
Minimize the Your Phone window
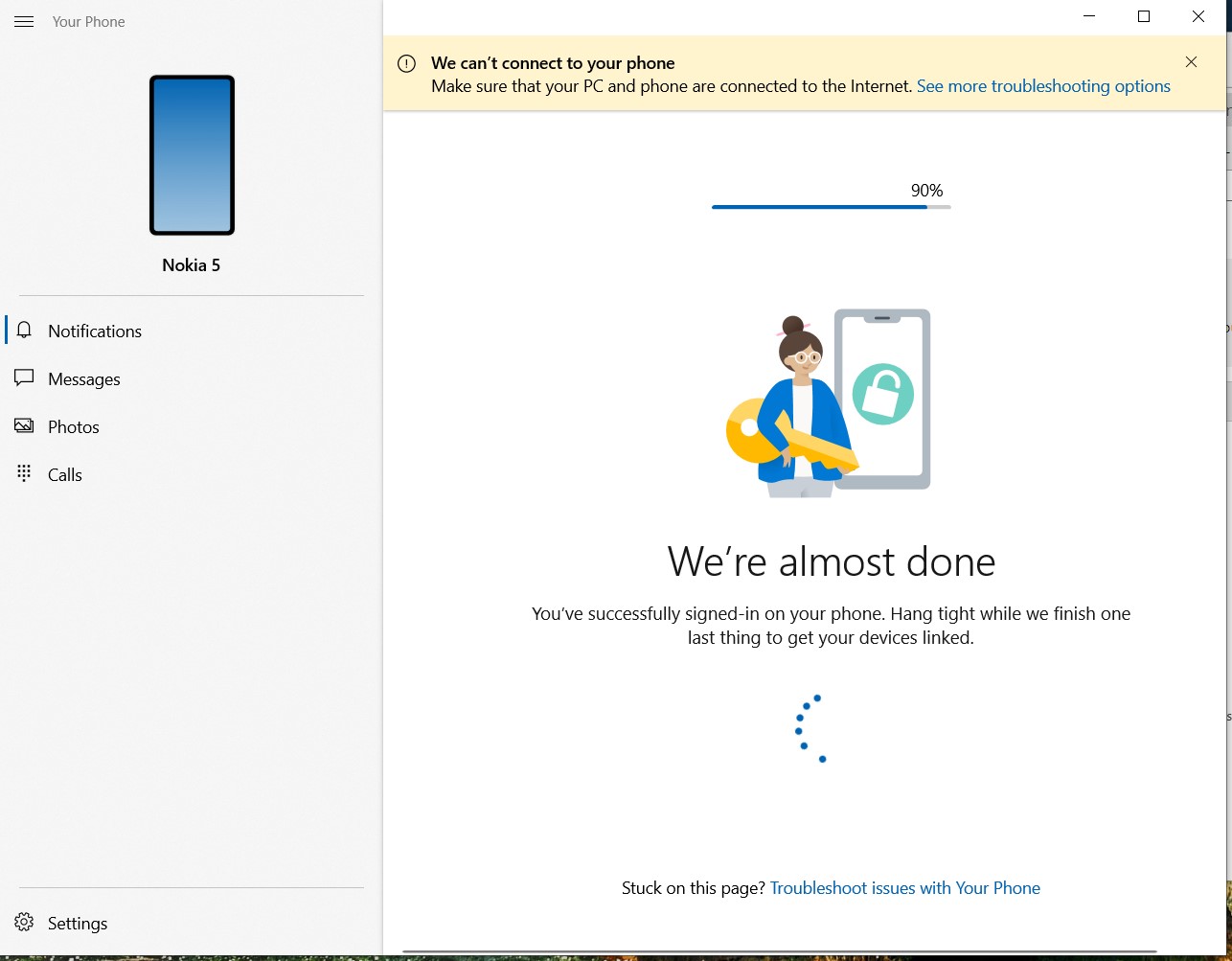pyautogui.click(x=1089, y=16)
